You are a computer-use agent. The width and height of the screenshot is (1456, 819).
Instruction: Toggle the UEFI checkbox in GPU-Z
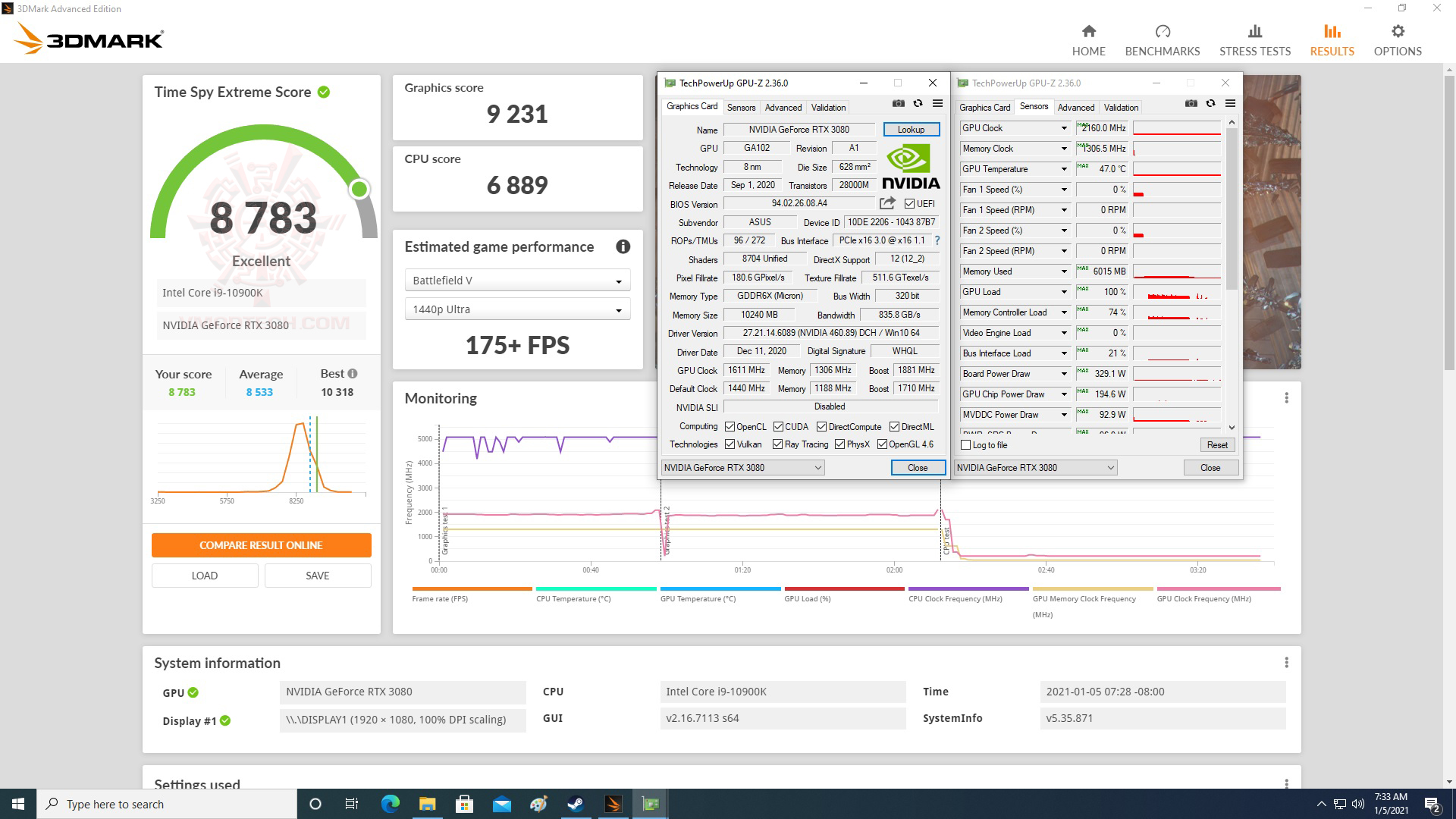[x=908, y=203]
